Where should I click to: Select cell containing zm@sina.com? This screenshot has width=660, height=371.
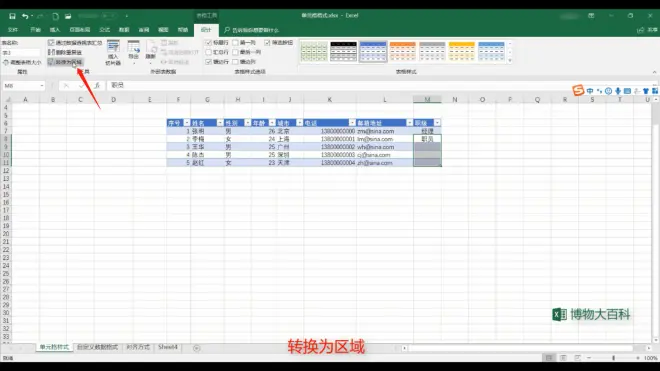click(x=384, y=131)
